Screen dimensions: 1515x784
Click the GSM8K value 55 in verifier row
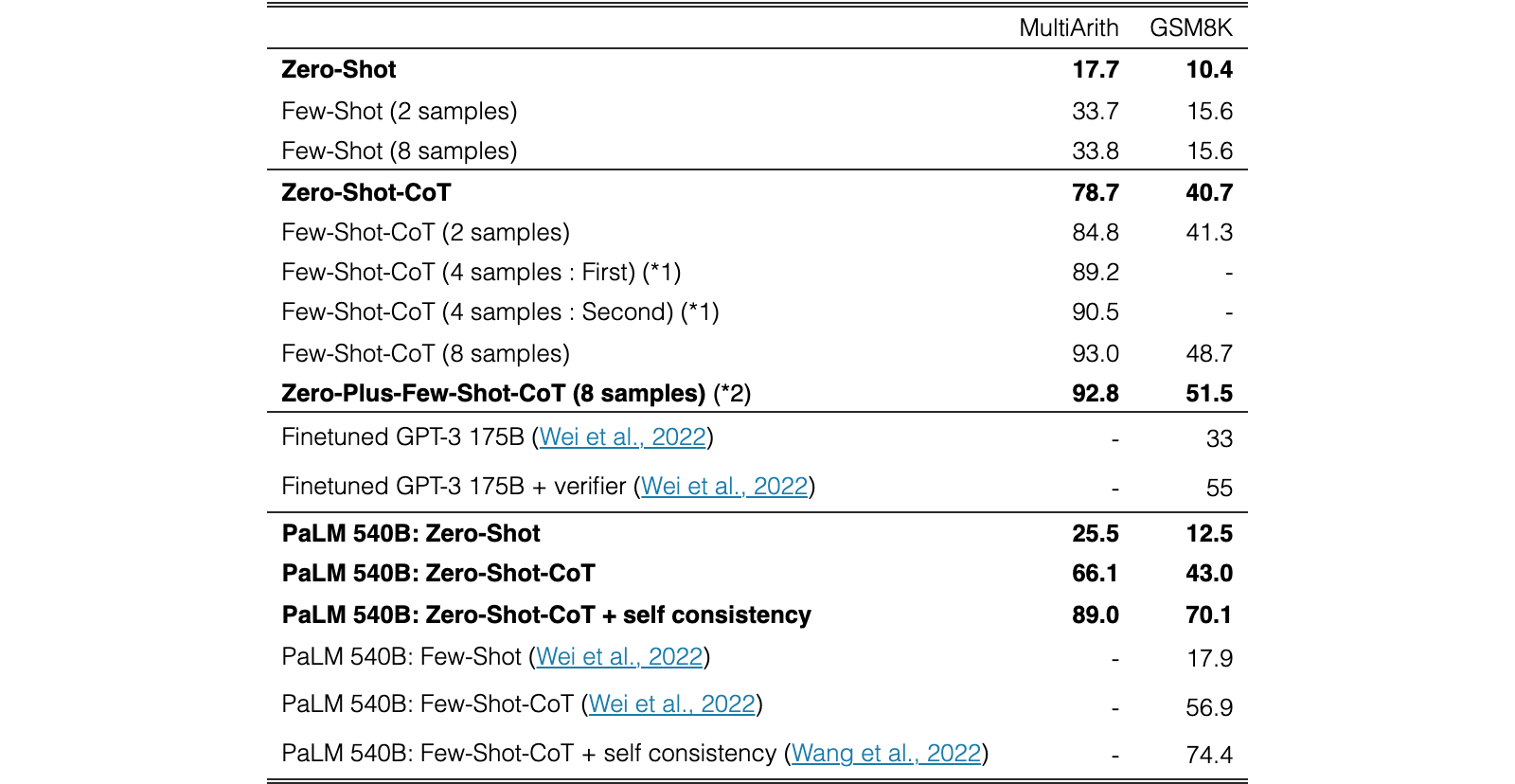click(1220, 489)
